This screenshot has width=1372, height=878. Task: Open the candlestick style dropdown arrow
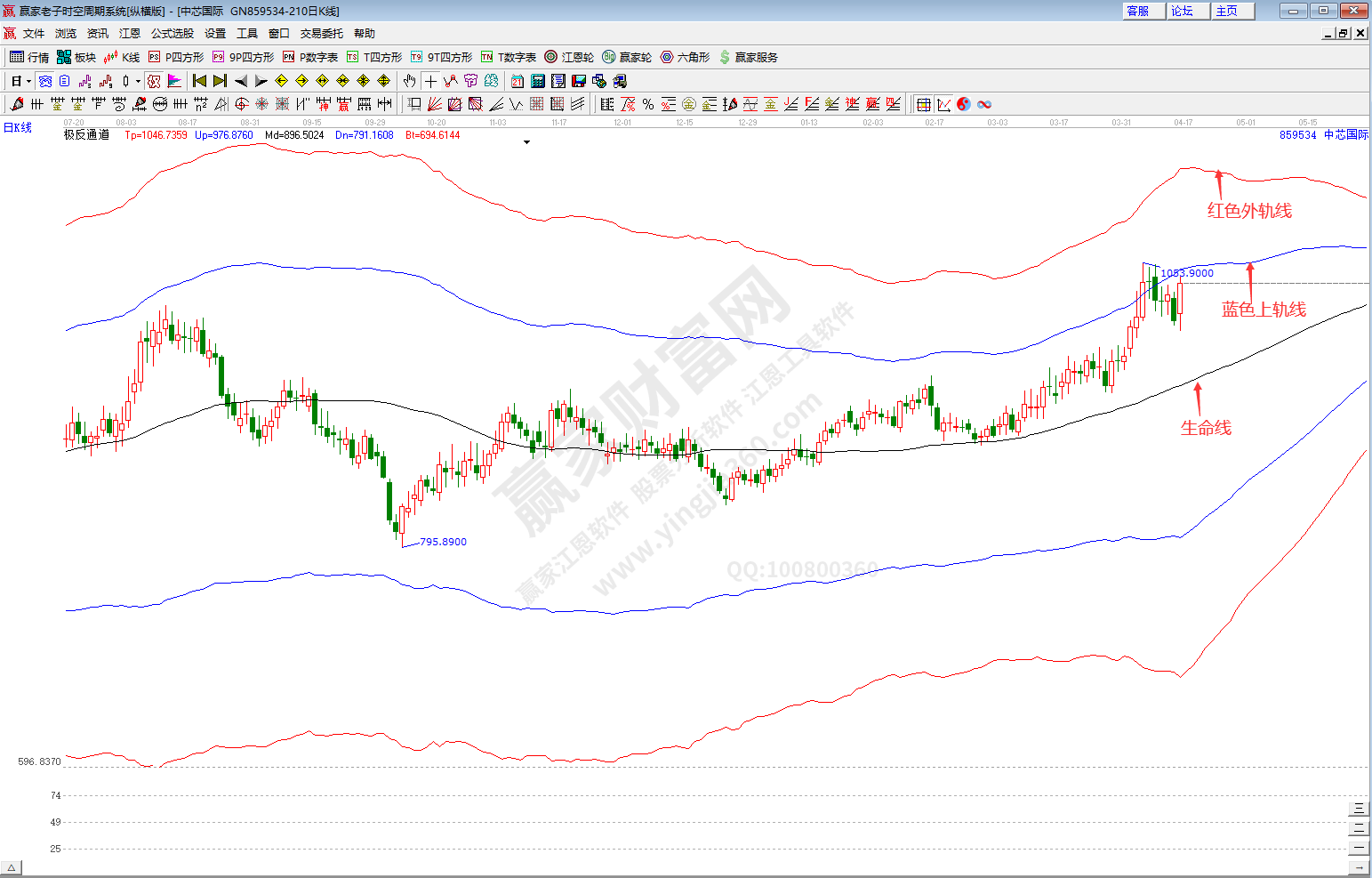138,81
